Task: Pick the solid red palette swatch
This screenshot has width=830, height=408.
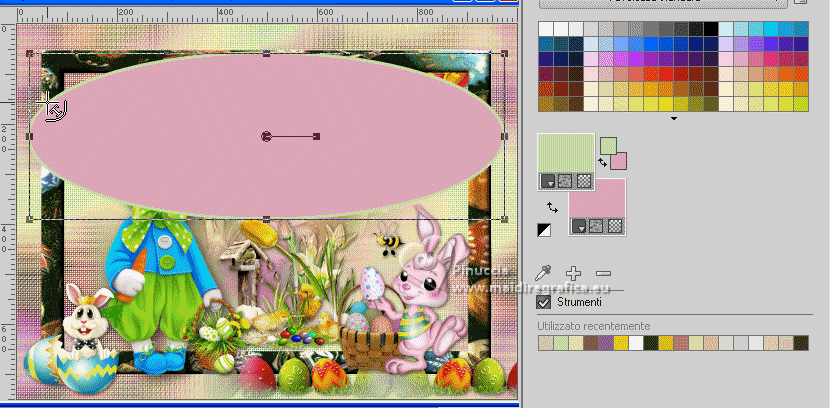Action: point(666,74)
